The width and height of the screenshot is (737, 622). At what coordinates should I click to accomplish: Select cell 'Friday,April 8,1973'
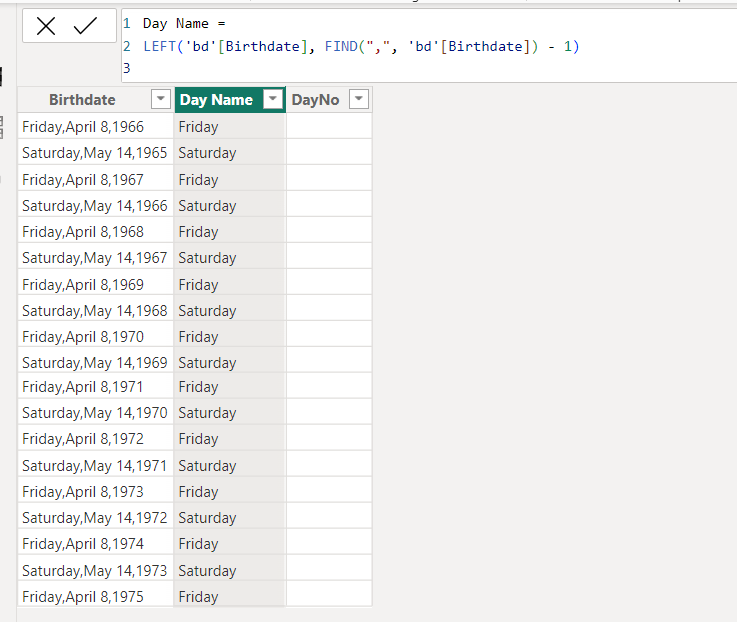[96, 491]
